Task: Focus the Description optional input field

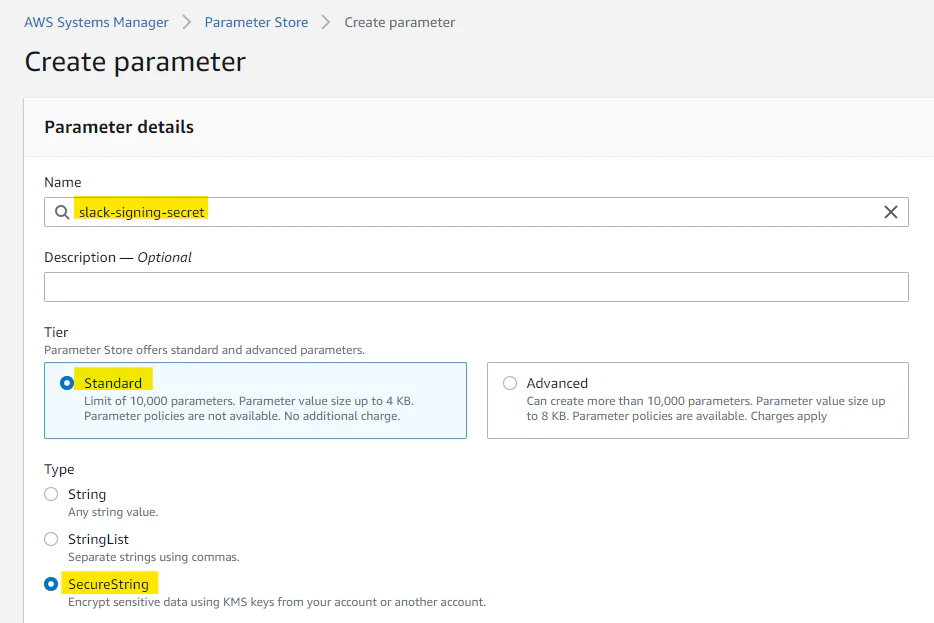Action: pyautogui.click(x=476, y=287)
